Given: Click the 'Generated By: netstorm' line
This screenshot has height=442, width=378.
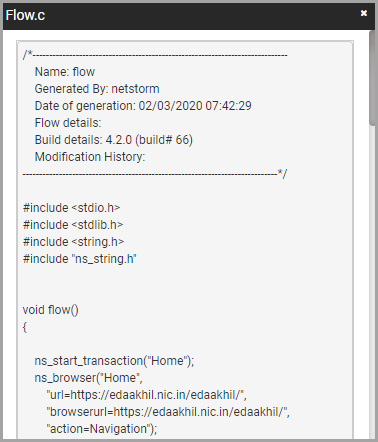Looking at the screenshot, I should tap(97, 89).
